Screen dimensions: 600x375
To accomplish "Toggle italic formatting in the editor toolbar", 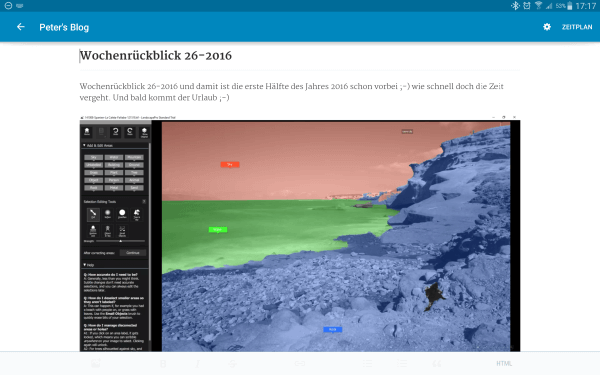I will pos(197,364).
